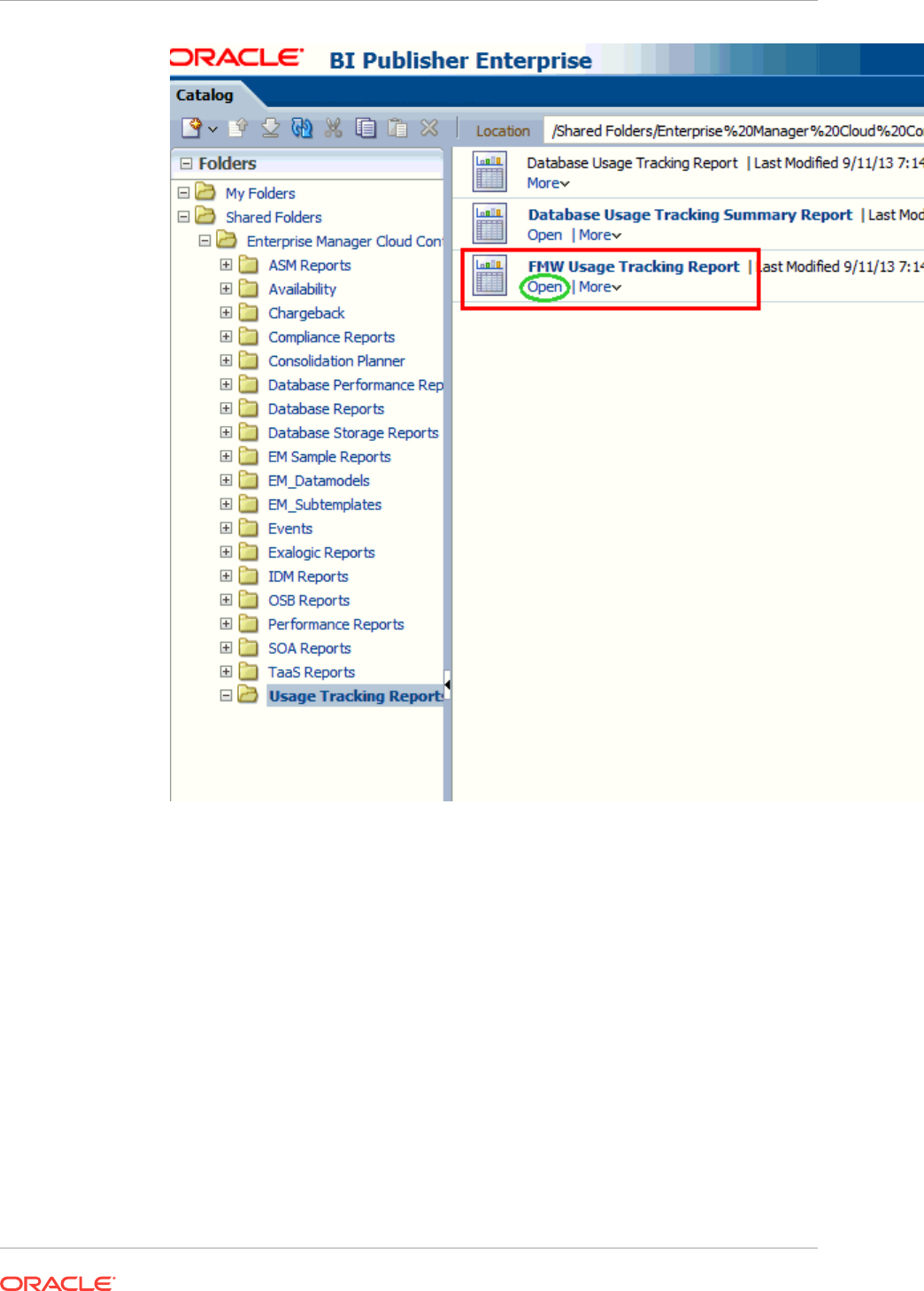Select Enterprise Manager Cloud Control folder

coord(344,241)
